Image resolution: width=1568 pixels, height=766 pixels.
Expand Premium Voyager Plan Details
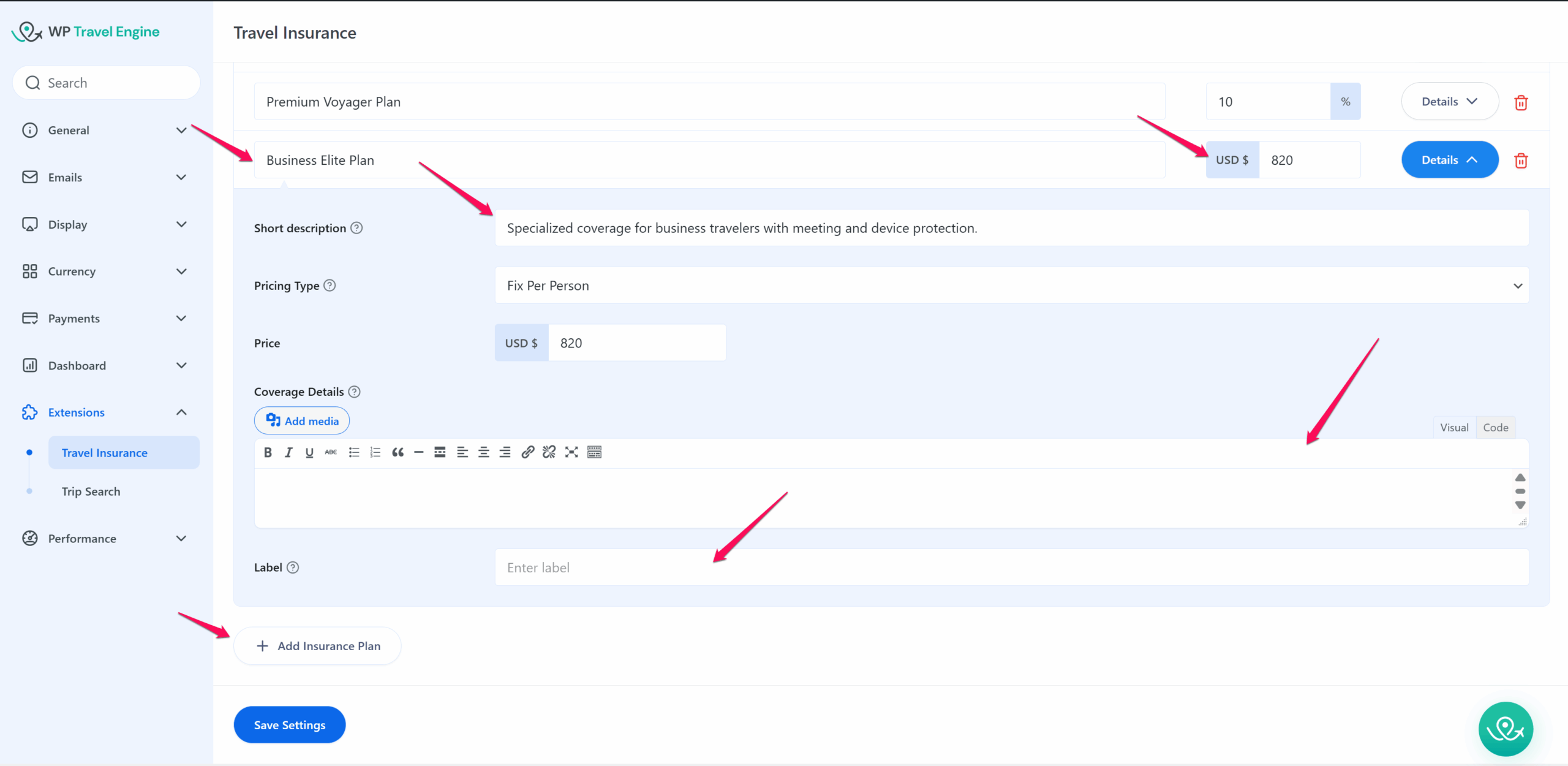[x=1449, y=102]
